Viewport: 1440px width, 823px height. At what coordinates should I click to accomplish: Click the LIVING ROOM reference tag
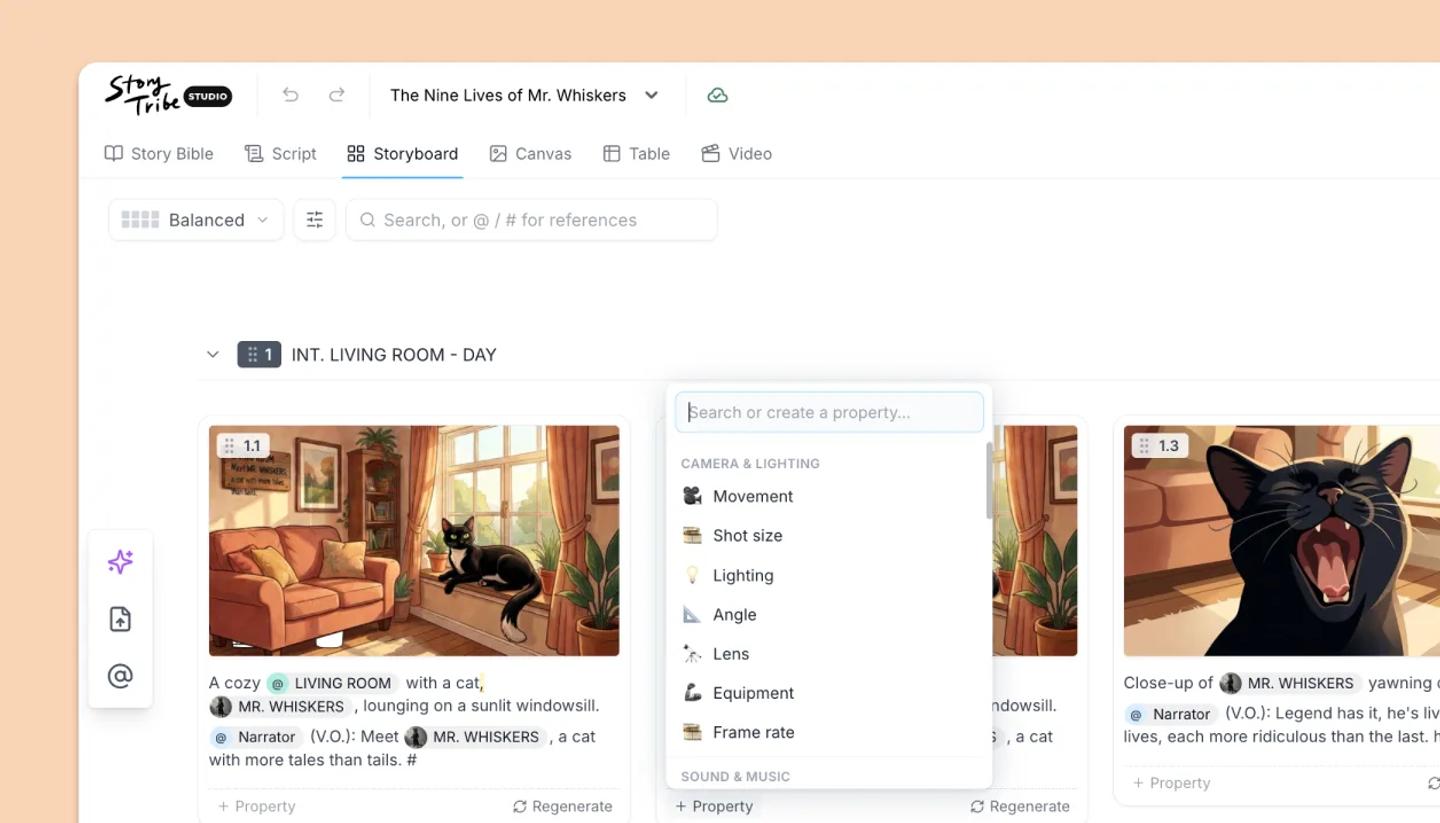[332, 683]
